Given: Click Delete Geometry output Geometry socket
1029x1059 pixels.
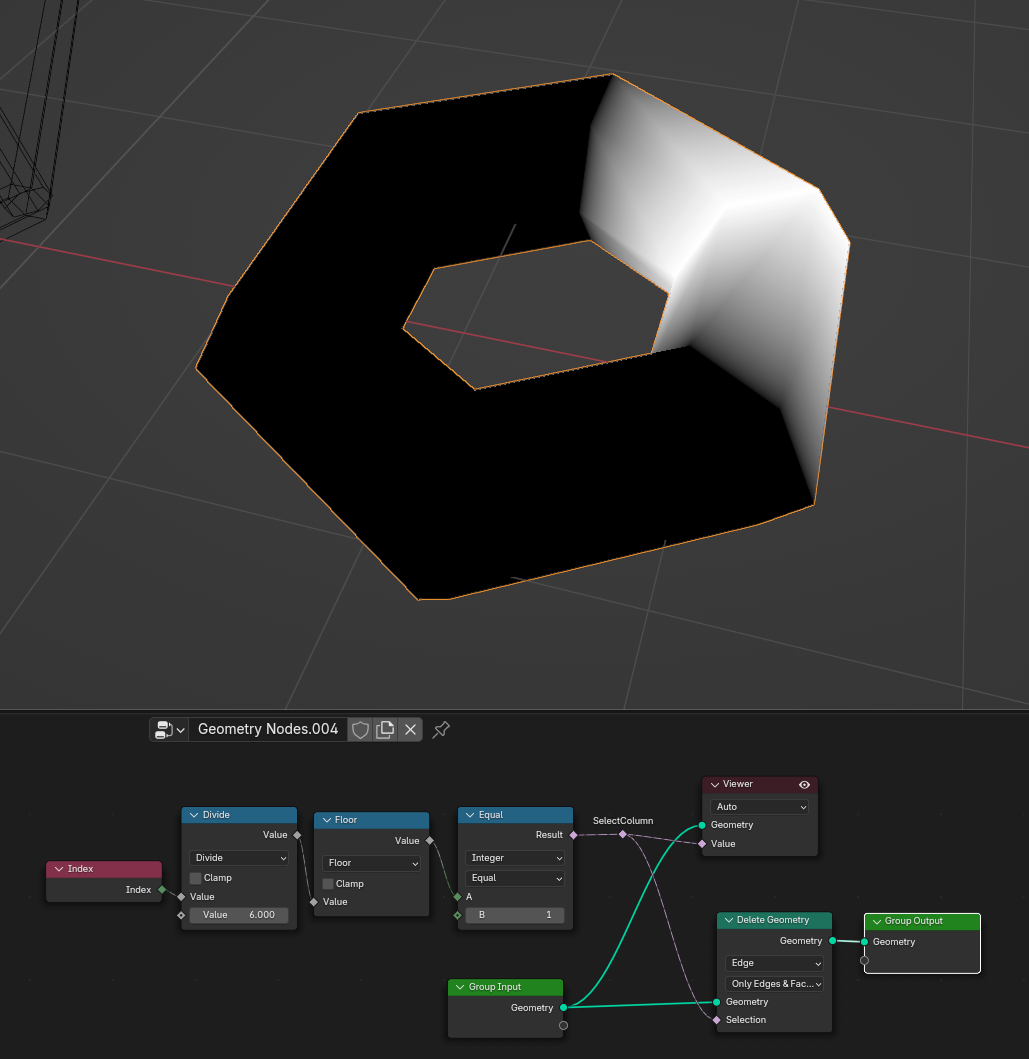Looking at the screenshot, I should 833,941.
